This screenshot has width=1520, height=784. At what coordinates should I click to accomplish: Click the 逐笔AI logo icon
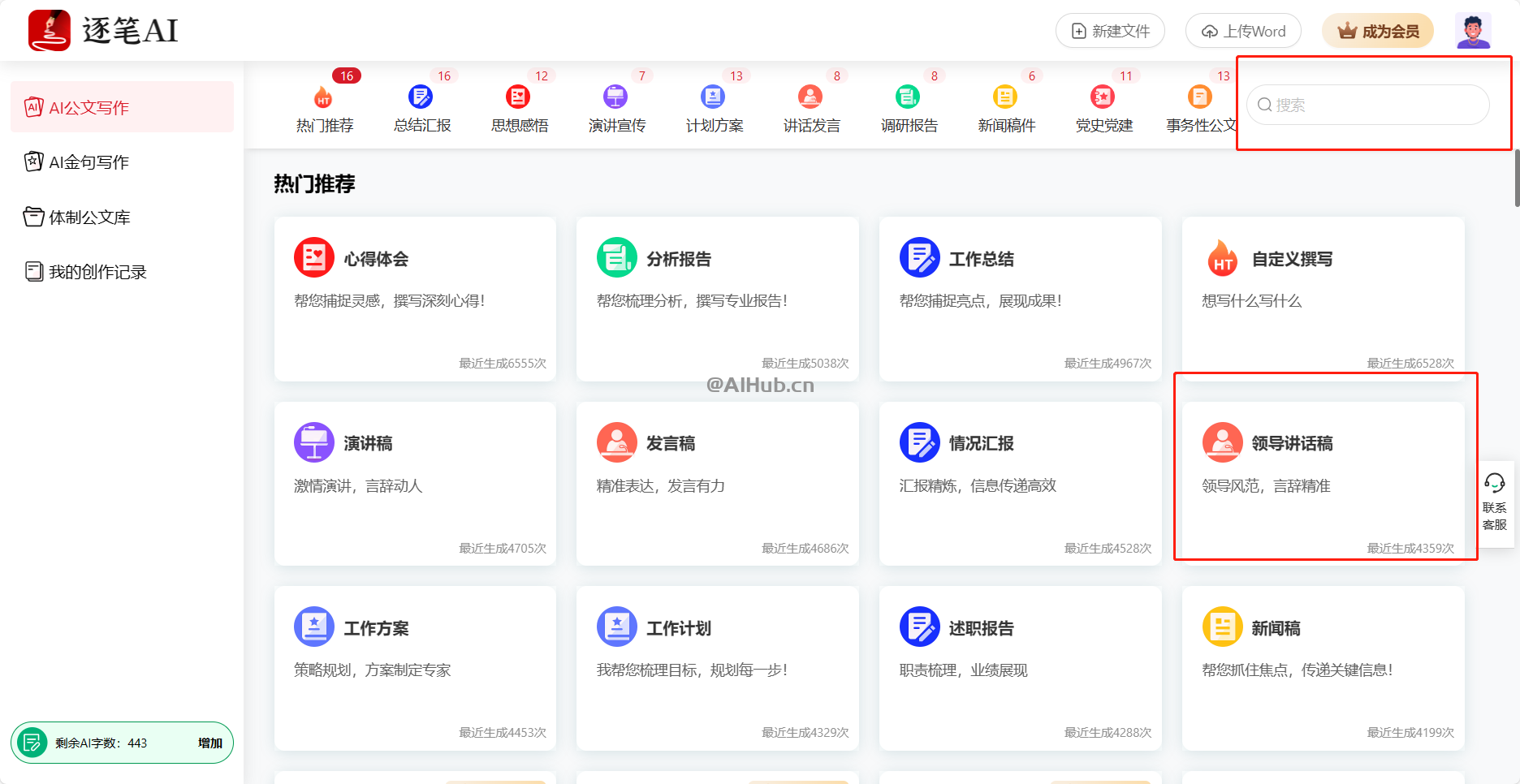[50, 31]
